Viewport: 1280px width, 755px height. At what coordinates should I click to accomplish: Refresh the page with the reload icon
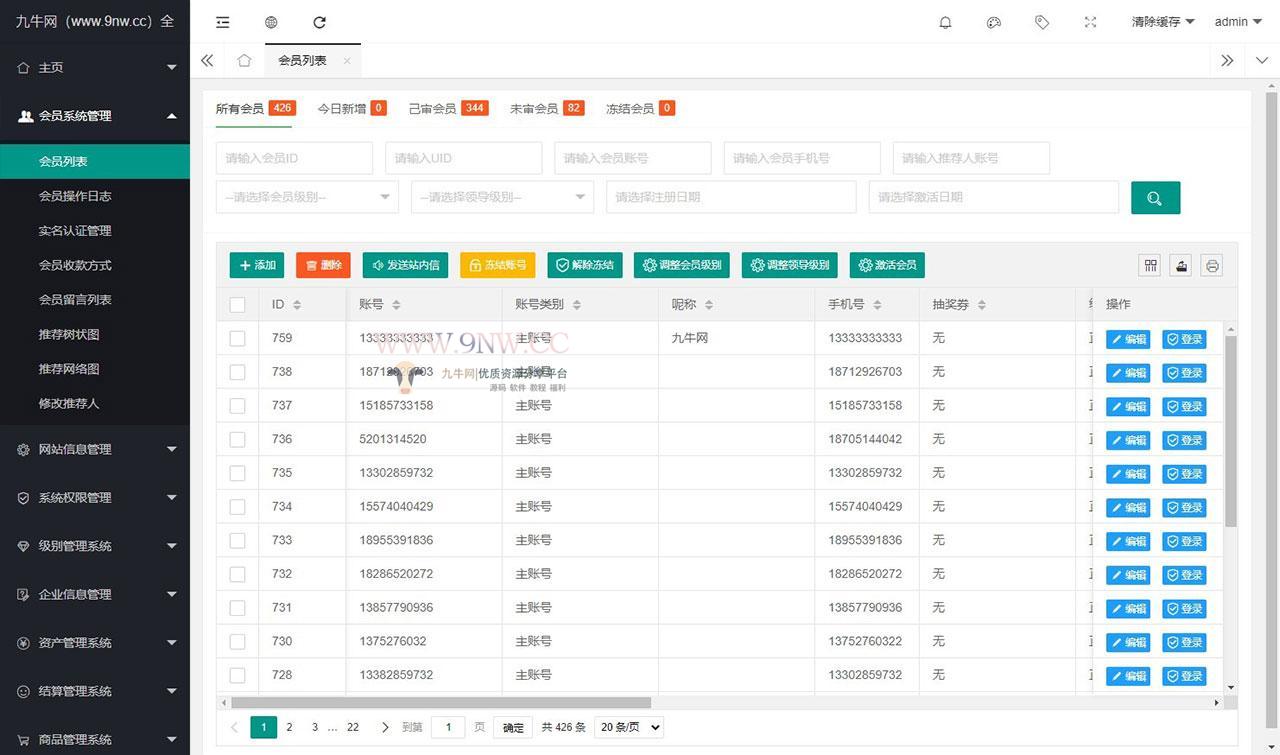coord(320,22)
